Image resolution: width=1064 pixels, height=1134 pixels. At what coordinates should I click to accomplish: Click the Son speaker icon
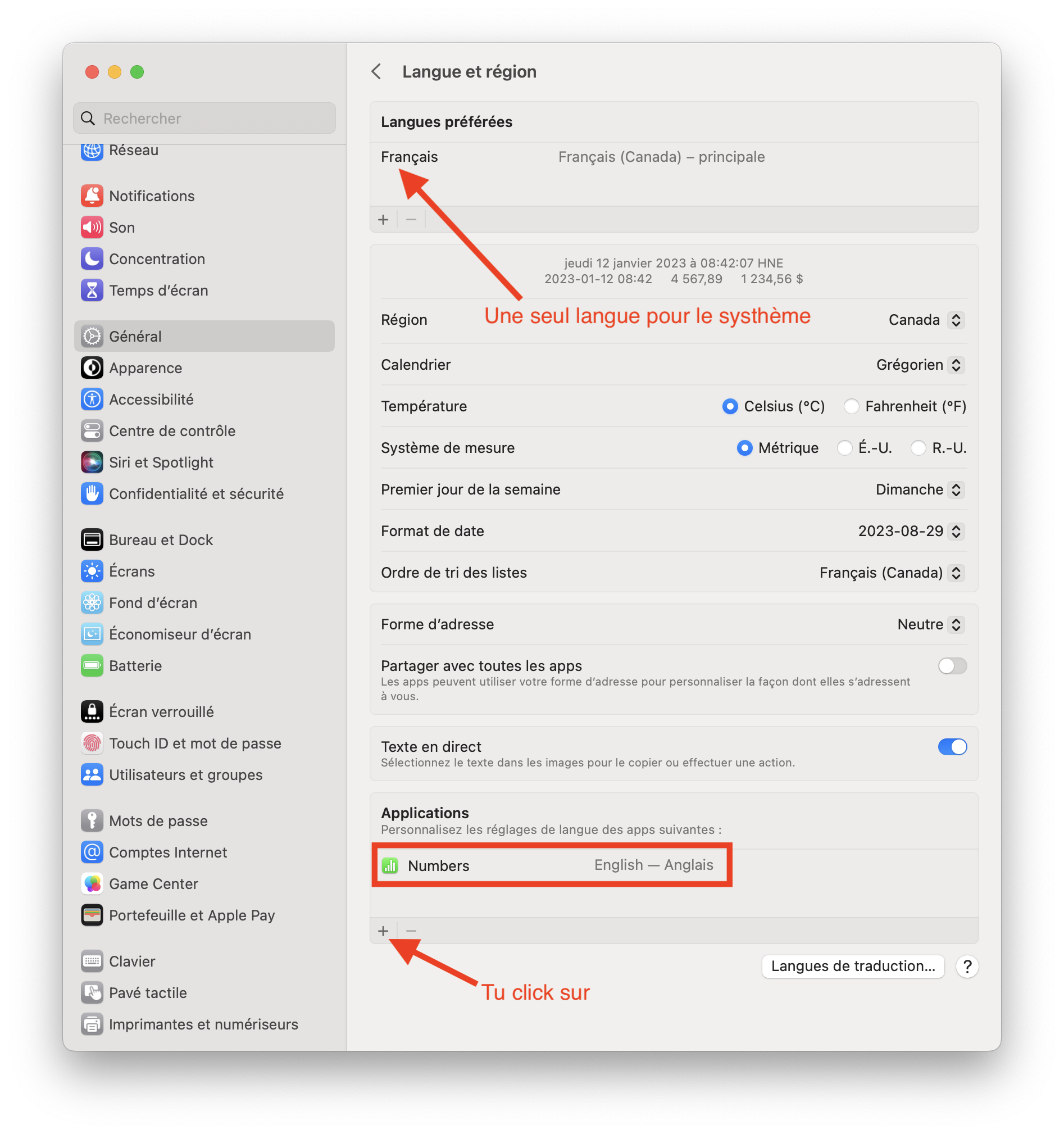[x=92, y=227]
